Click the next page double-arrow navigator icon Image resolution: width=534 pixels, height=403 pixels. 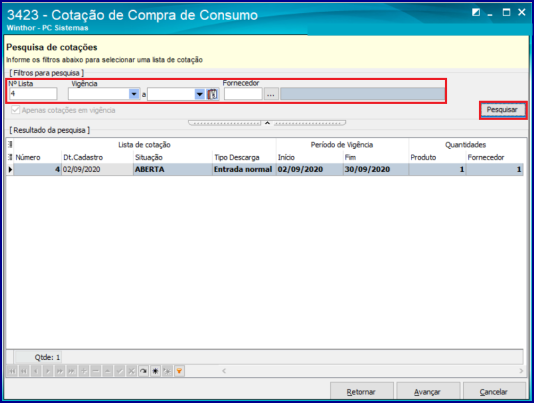60,371
